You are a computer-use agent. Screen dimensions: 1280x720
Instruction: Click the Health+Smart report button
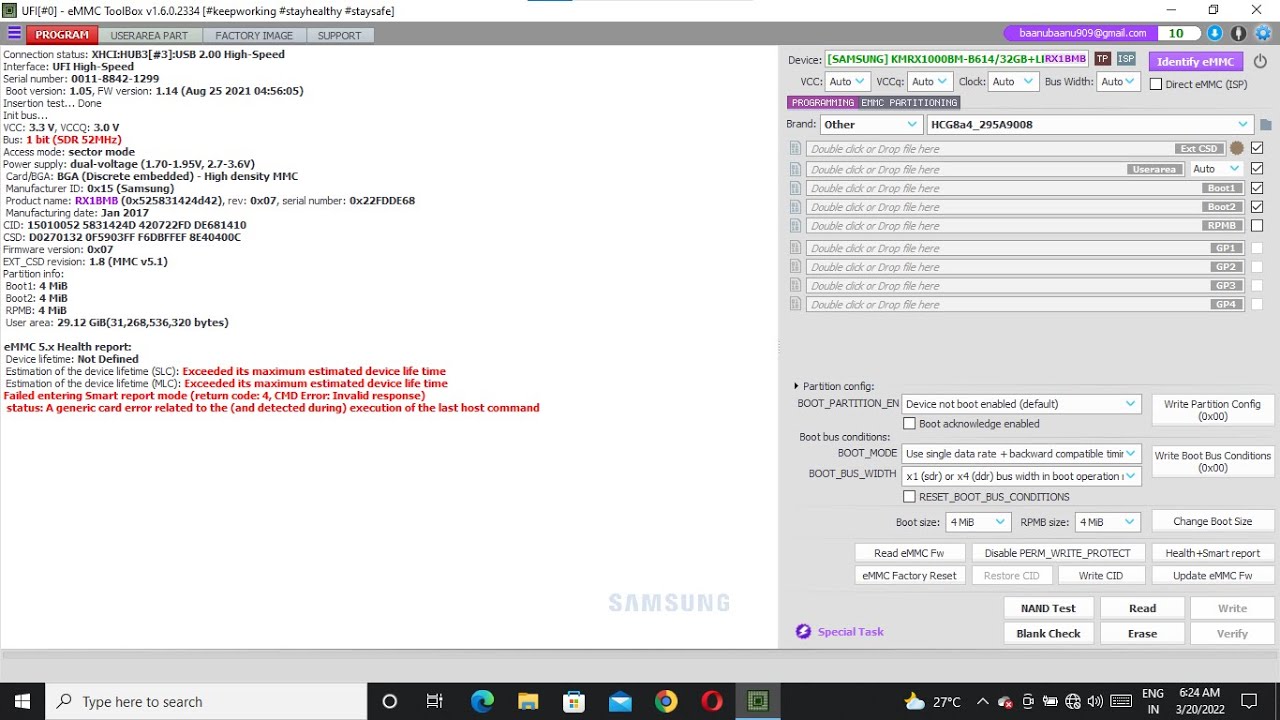(x=1212, y=553)
